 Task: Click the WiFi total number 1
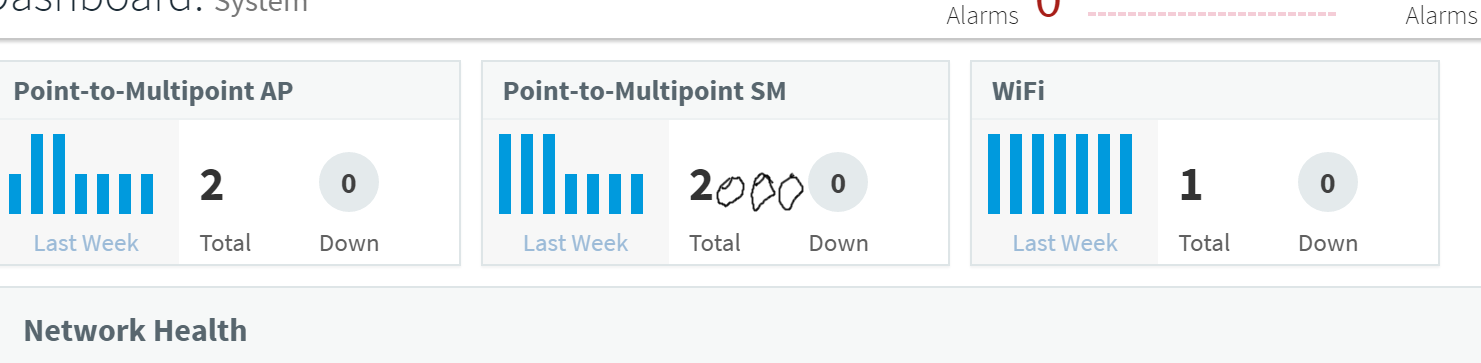click(x=1190, y=186)
